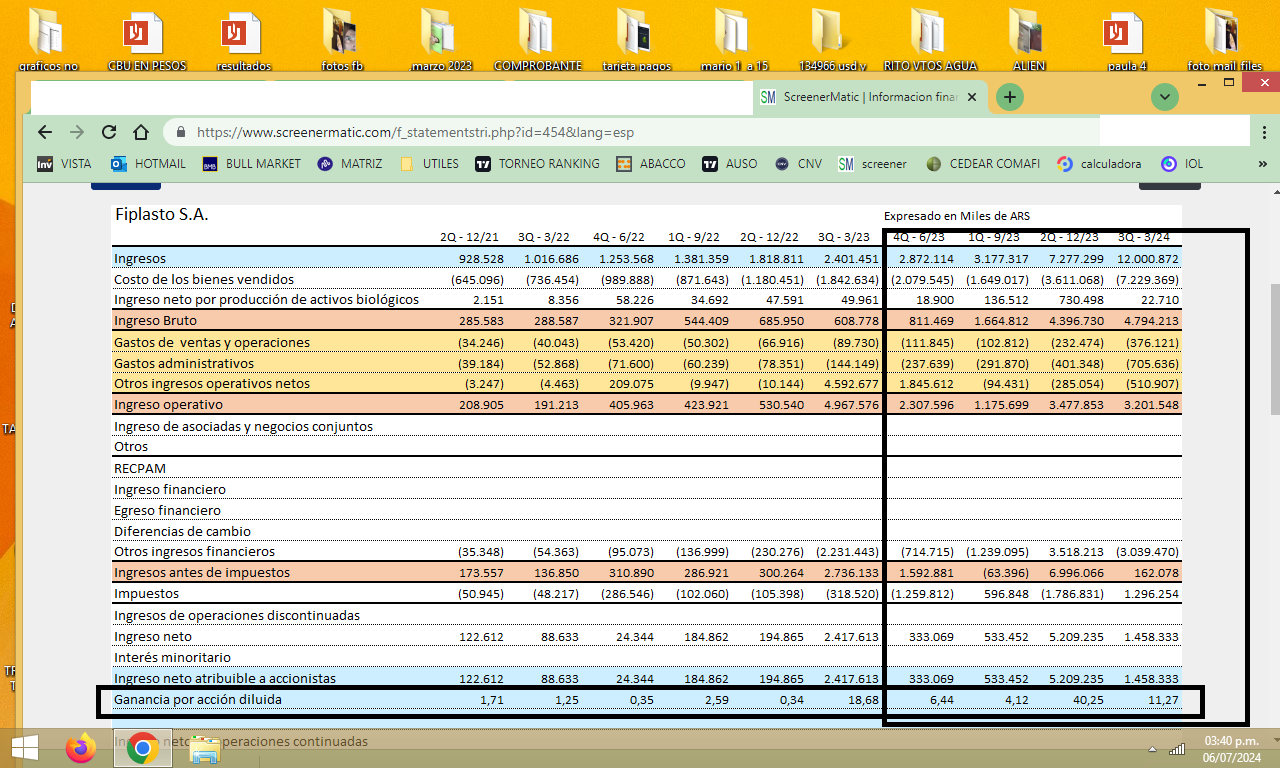The image size is (1280, 768).
Task: Click the 'Ingreso Bruto' row label
Action: [155, 321]
